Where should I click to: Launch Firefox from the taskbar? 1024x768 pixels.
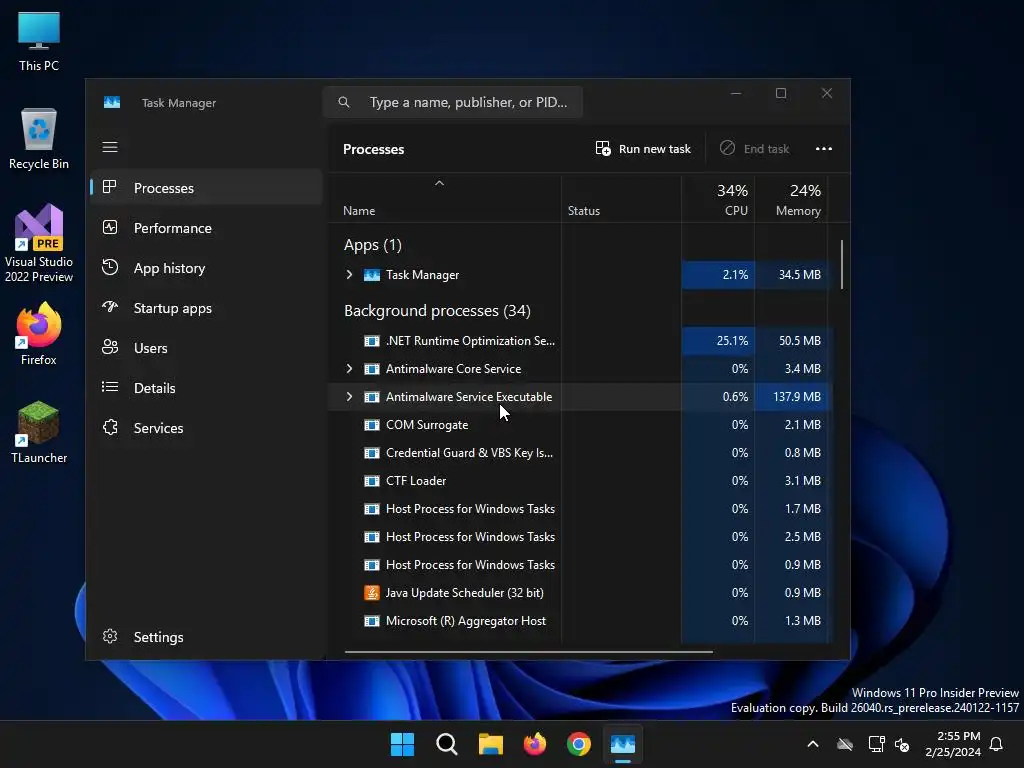[x=535, y=744]
